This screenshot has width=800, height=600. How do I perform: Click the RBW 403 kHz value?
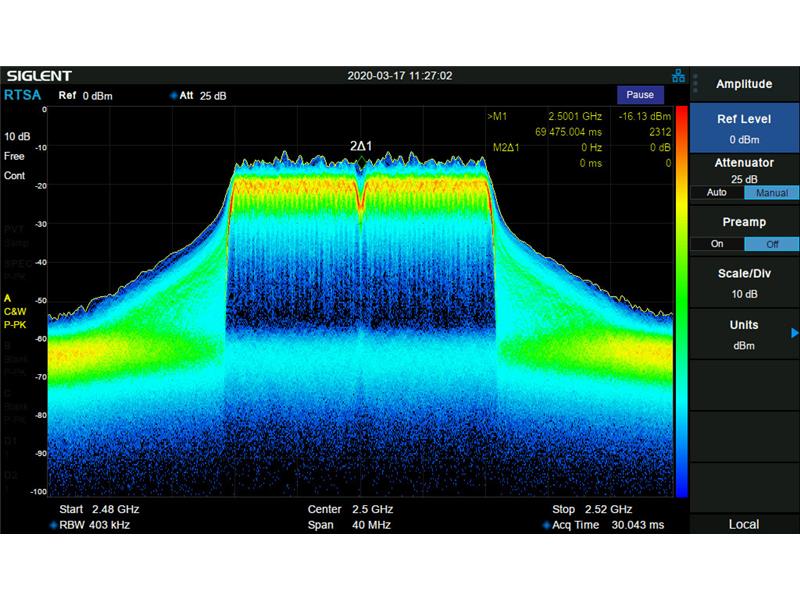pos(94,525)
